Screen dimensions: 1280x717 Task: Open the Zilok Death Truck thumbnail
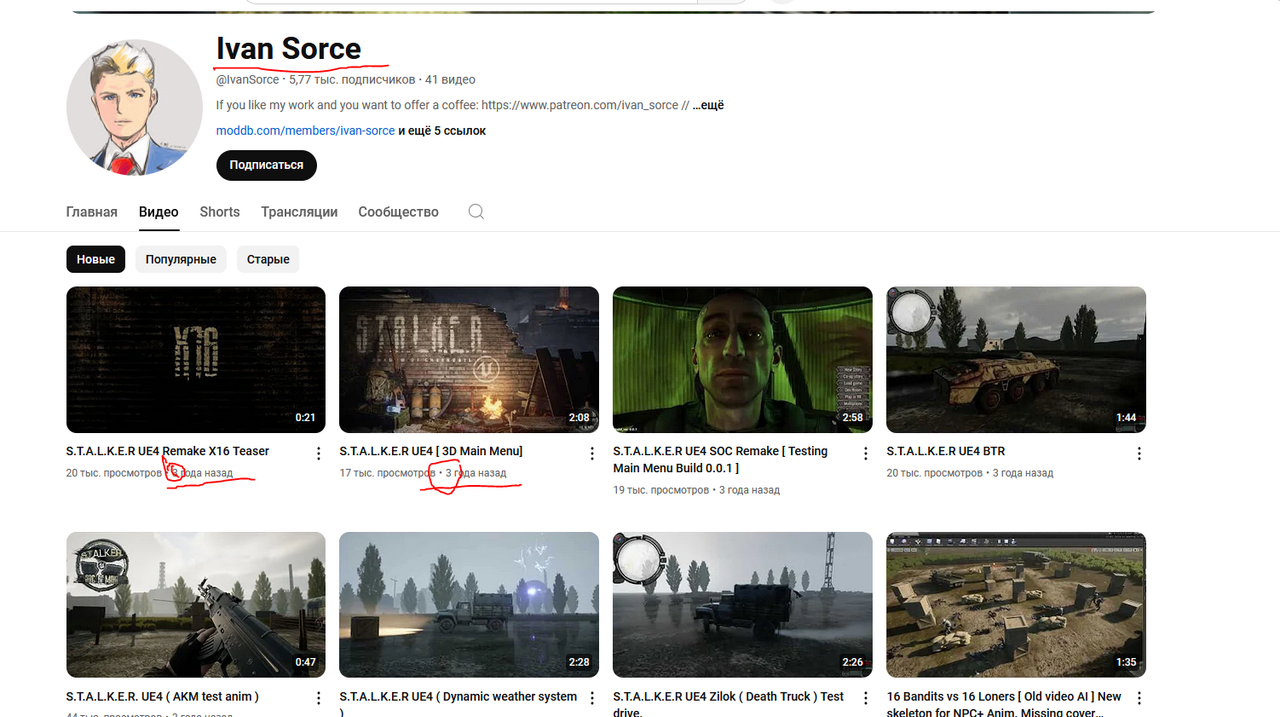[x=743, y=605]
